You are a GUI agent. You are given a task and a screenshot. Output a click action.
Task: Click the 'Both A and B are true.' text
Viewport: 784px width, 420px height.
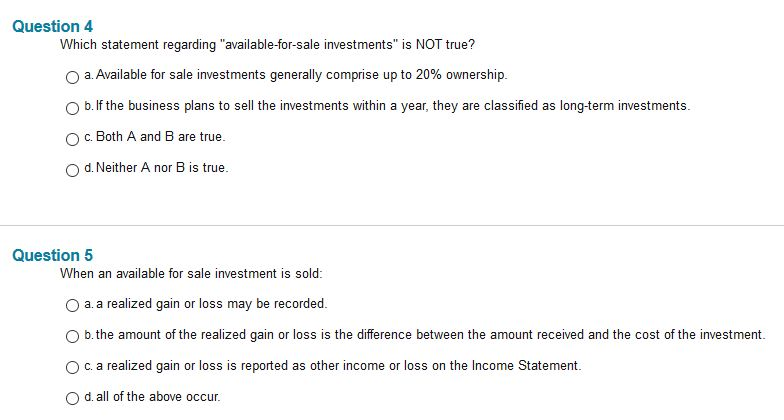160,136
